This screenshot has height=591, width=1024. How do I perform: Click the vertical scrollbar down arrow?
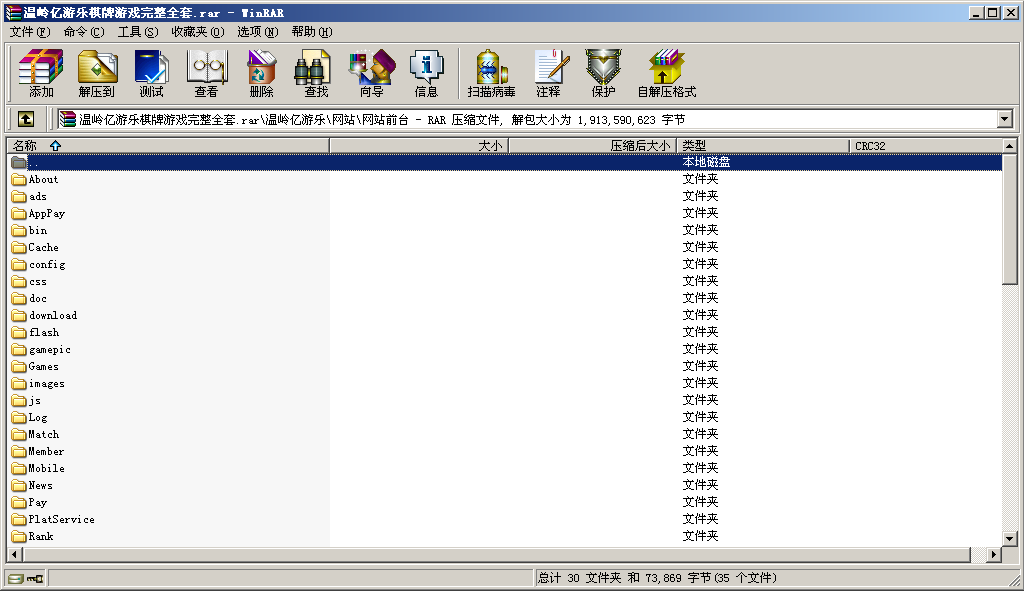tap(1010, 539)
